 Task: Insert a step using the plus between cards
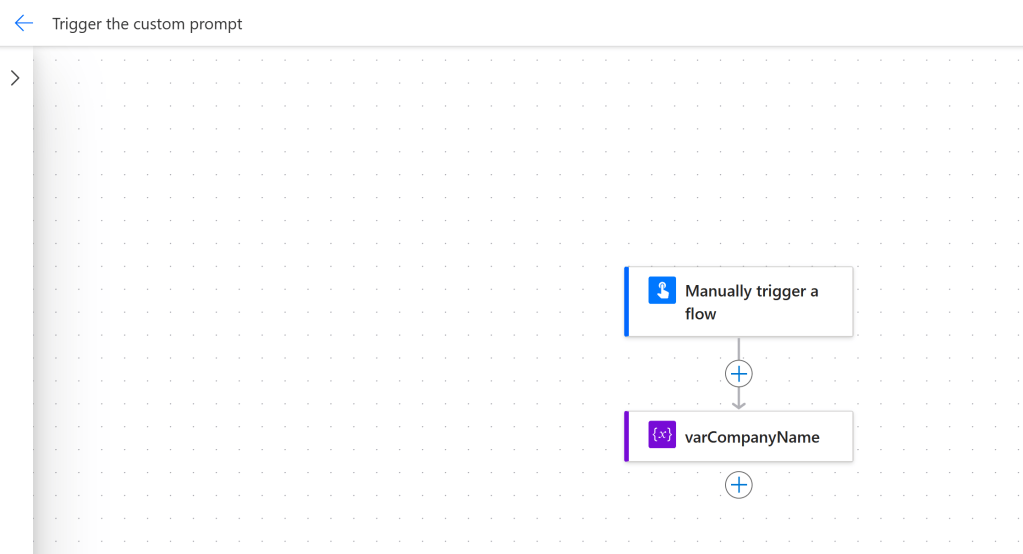738,374
